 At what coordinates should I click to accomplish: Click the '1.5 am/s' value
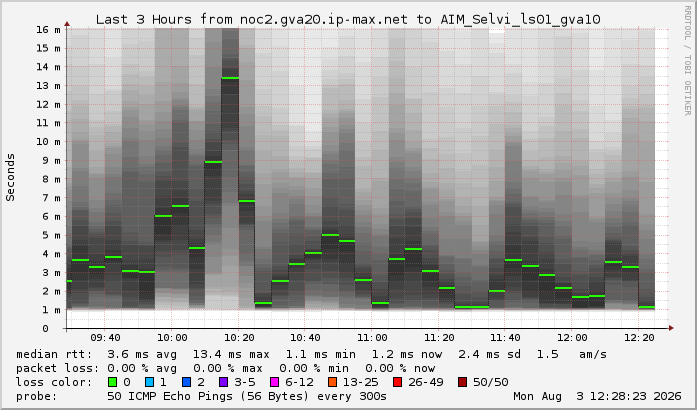pos(572,354)
